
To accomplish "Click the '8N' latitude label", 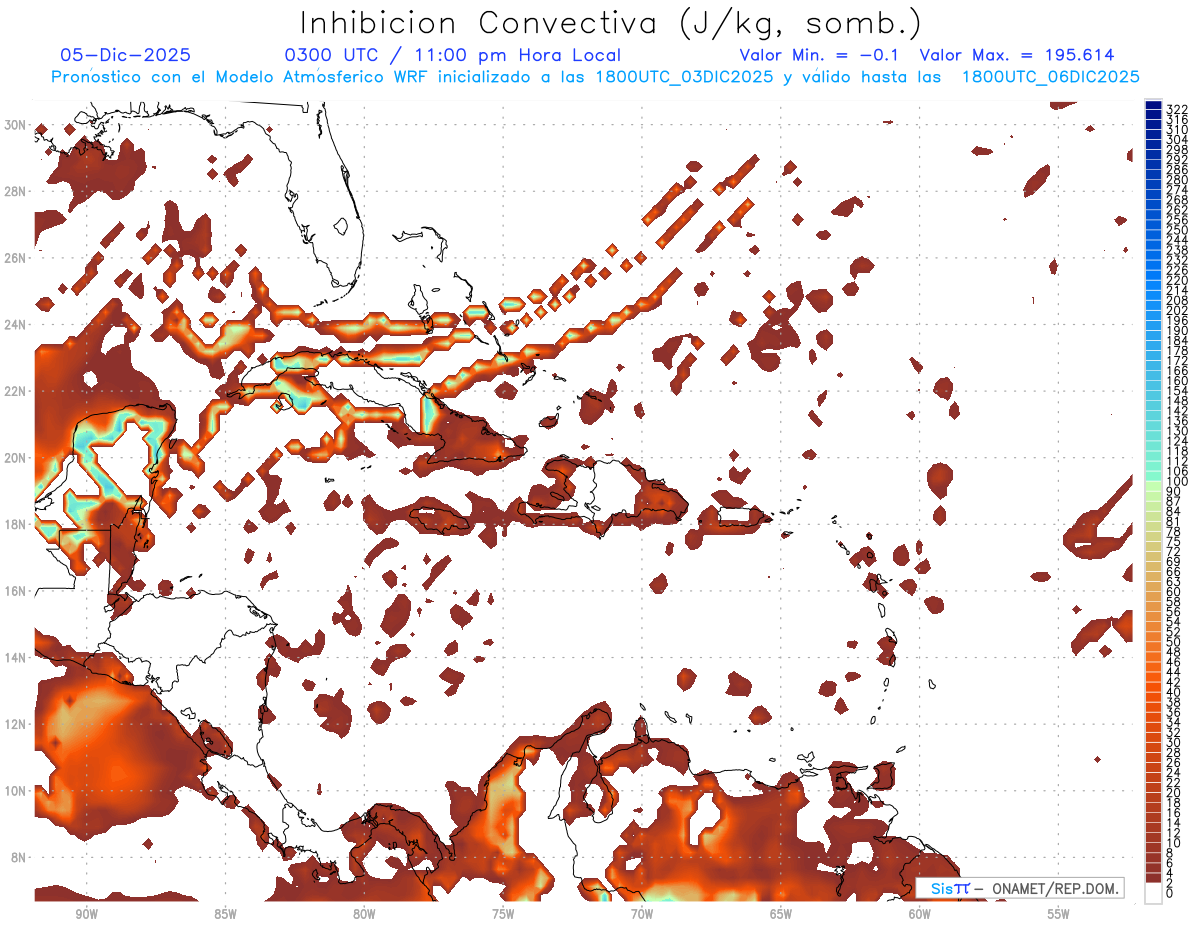I will pos(19,857).
